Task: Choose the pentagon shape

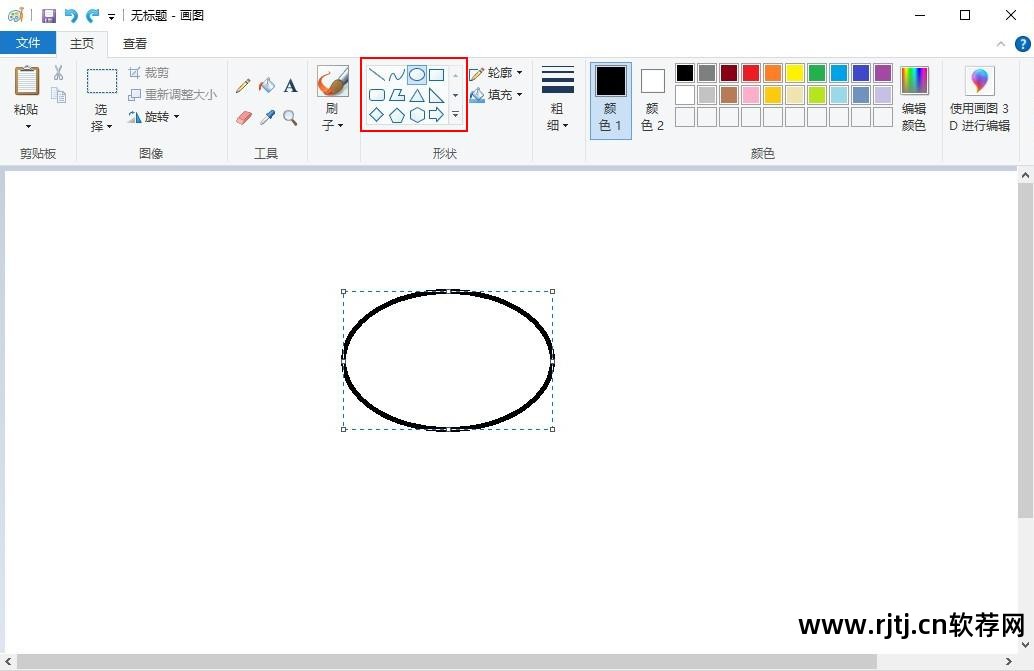Action: point(396,115)
